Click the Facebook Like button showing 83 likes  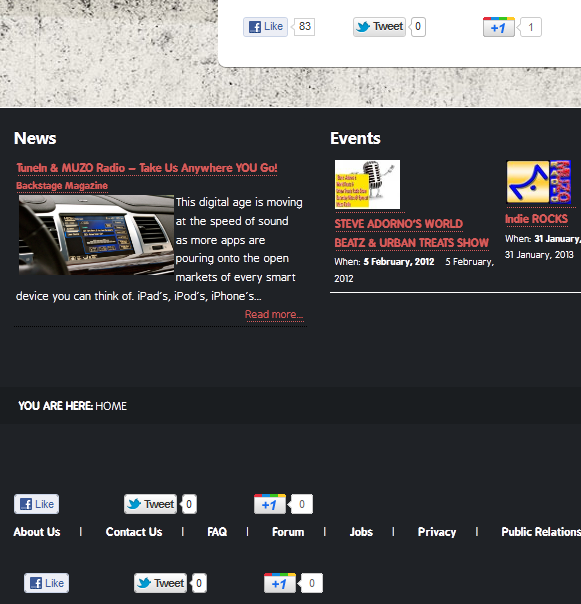(x=265, y=27)
